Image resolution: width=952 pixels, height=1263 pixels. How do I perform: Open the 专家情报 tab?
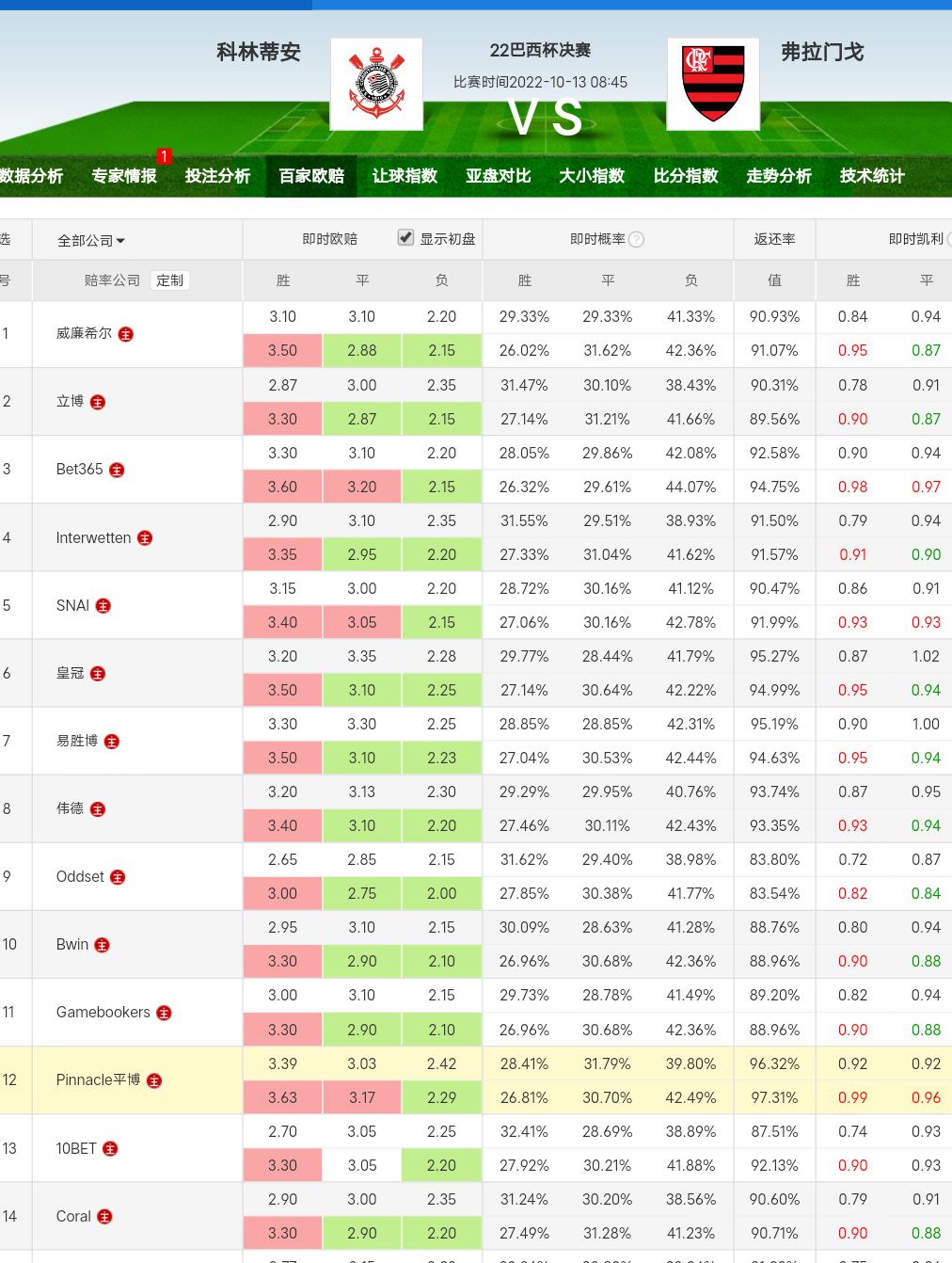[x=124, y=176]
